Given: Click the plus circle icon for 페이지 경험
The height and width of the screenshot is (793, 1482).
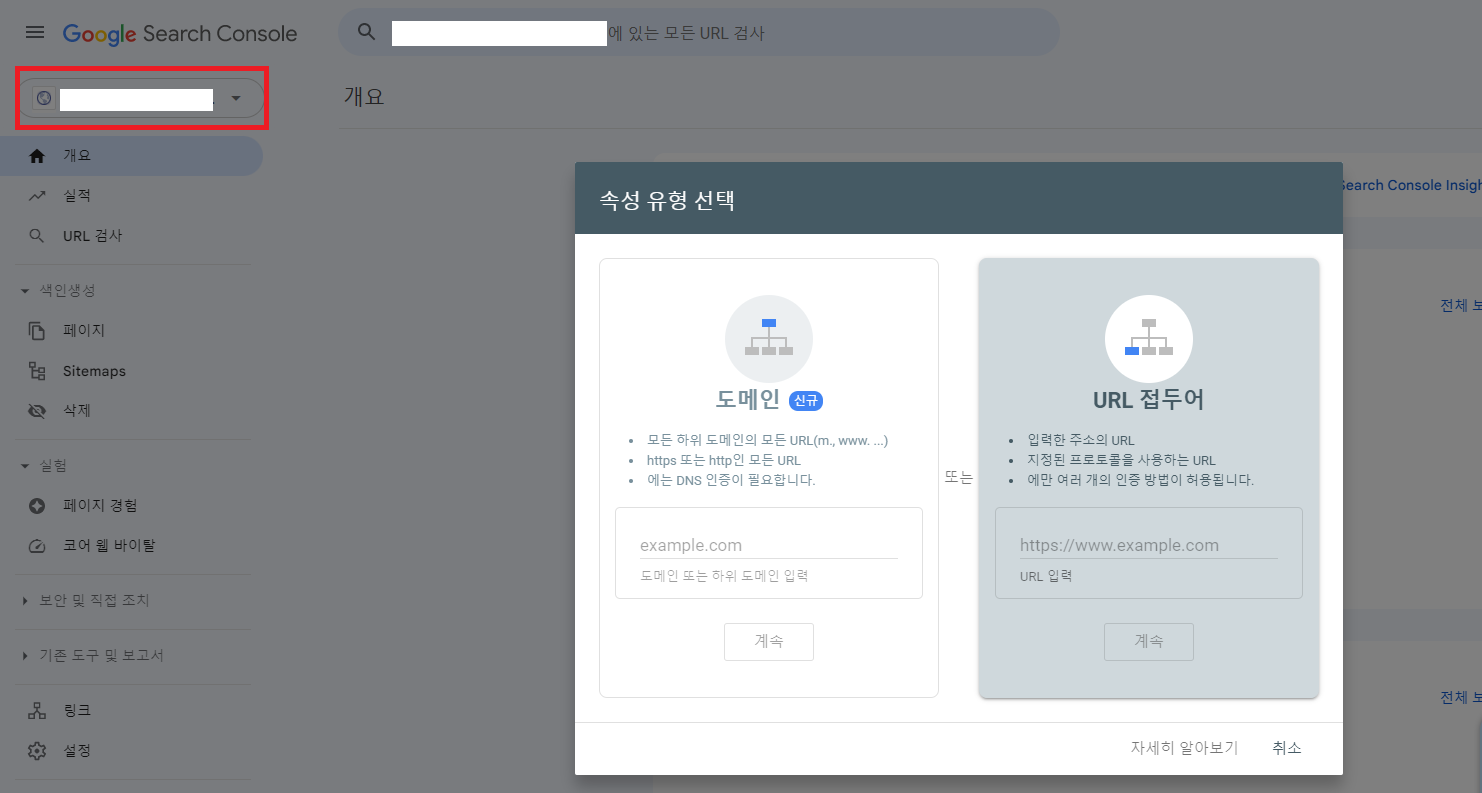Looking at the screenshot, I should point(37,506).
